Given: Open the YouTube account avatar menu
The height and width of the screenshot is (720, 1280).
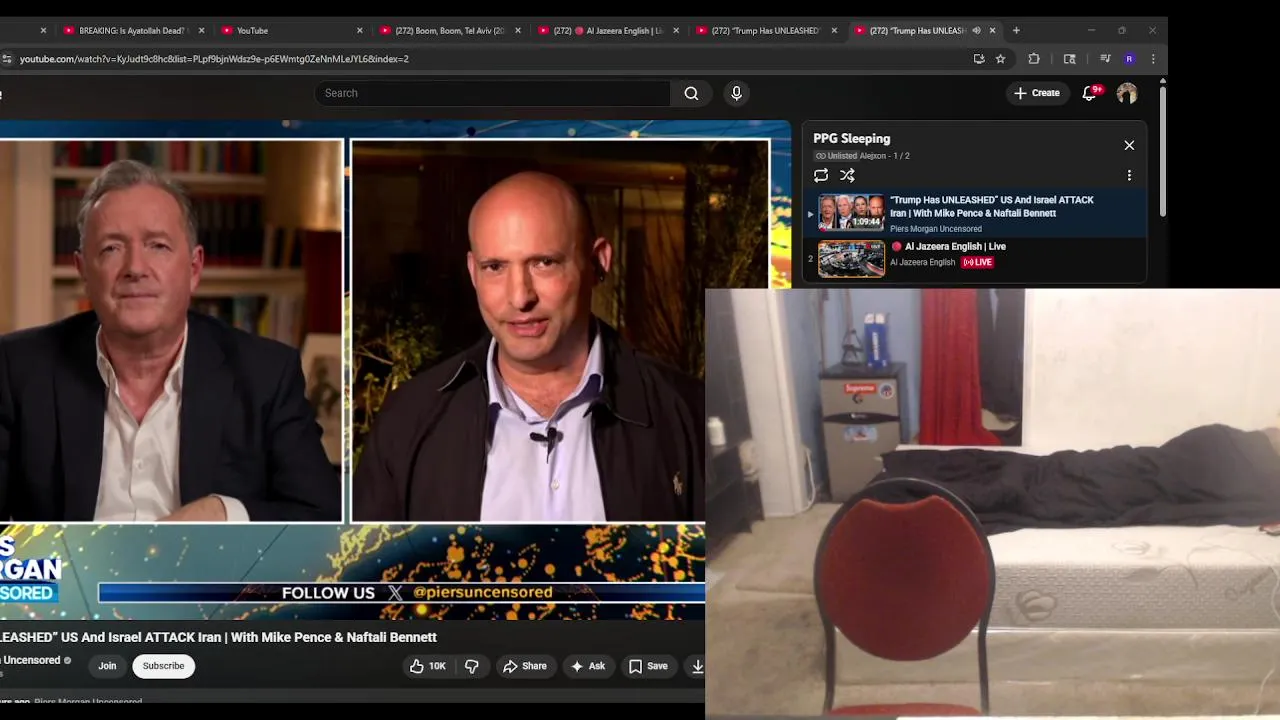Looking at the screenshot, I should point(1127,93).
